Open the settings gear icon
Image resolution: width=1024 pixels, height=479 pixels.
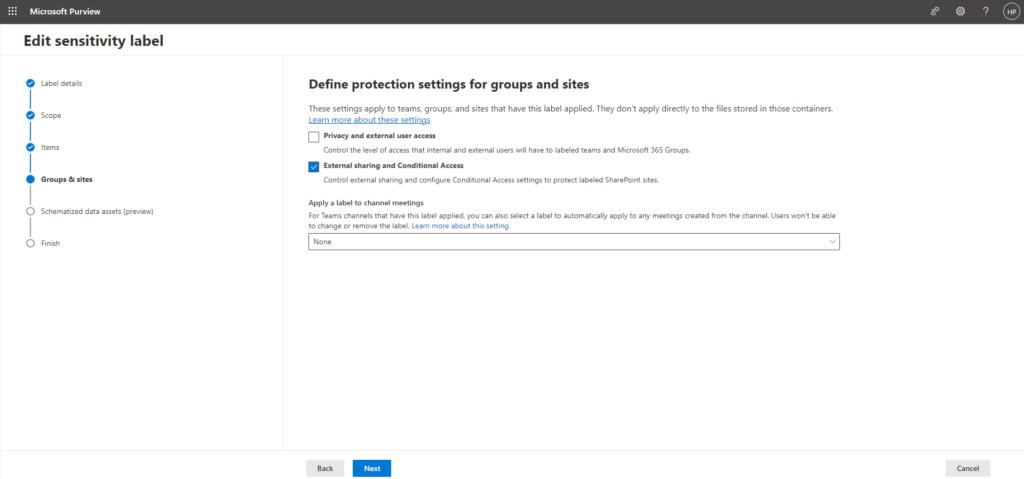(x=960, y=11)
